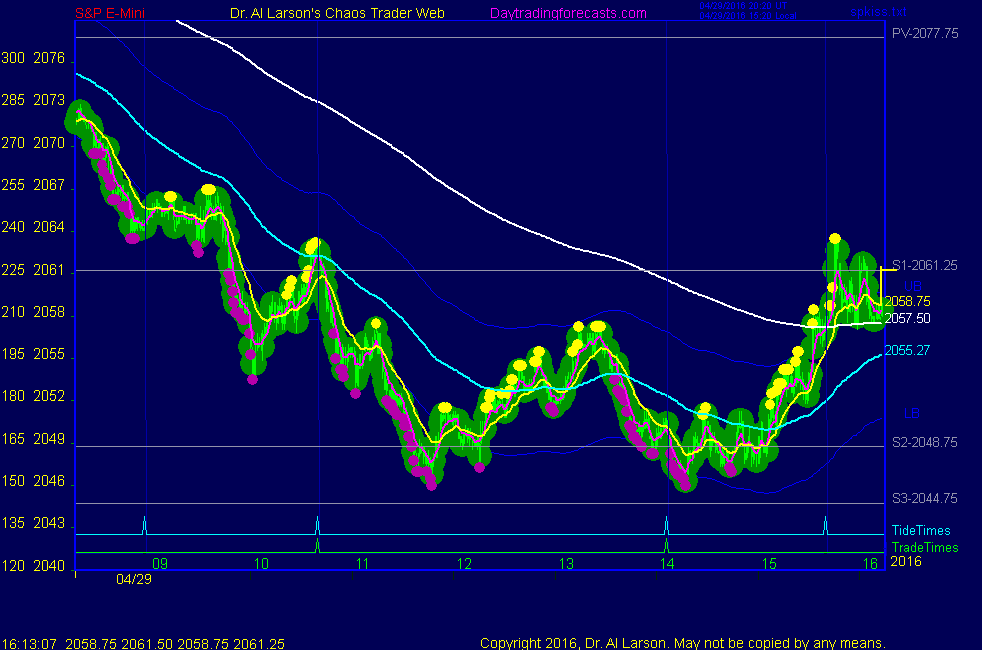Select the 16 hour tick label
This screenshot has width=982, height=650.
click(871, 564)
